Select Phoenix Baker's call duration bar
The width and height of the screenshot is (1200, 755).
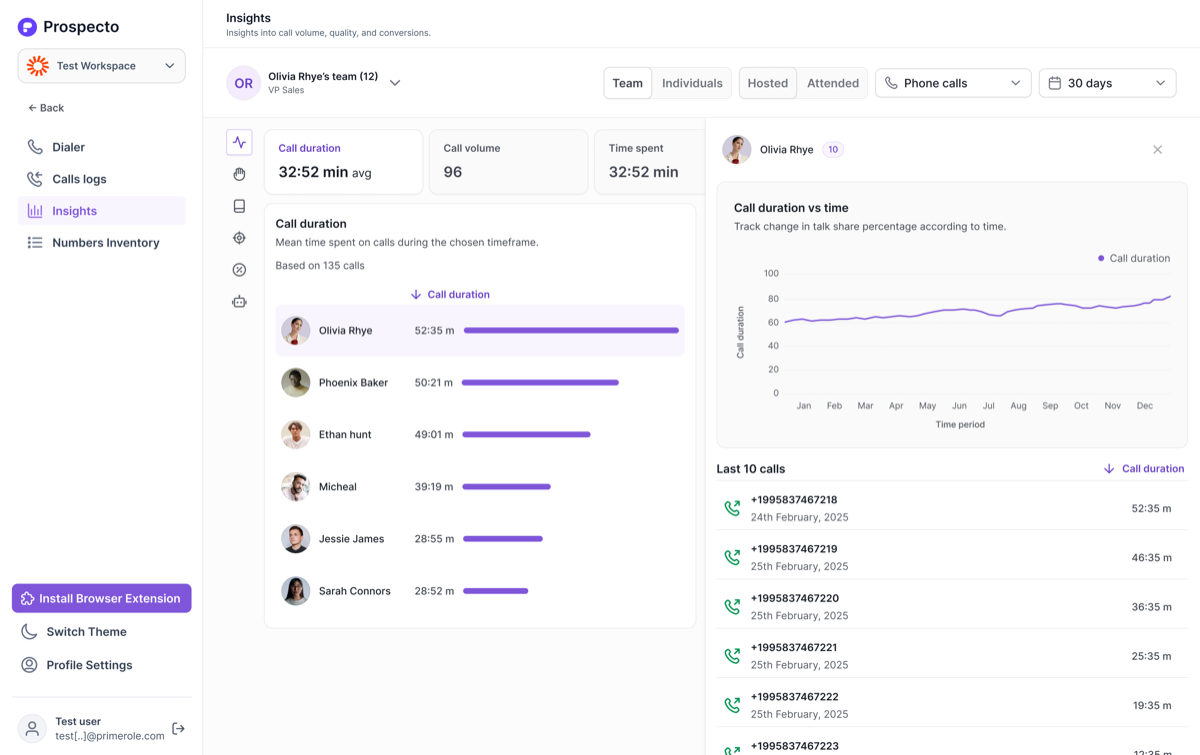(x=540, y=383)
